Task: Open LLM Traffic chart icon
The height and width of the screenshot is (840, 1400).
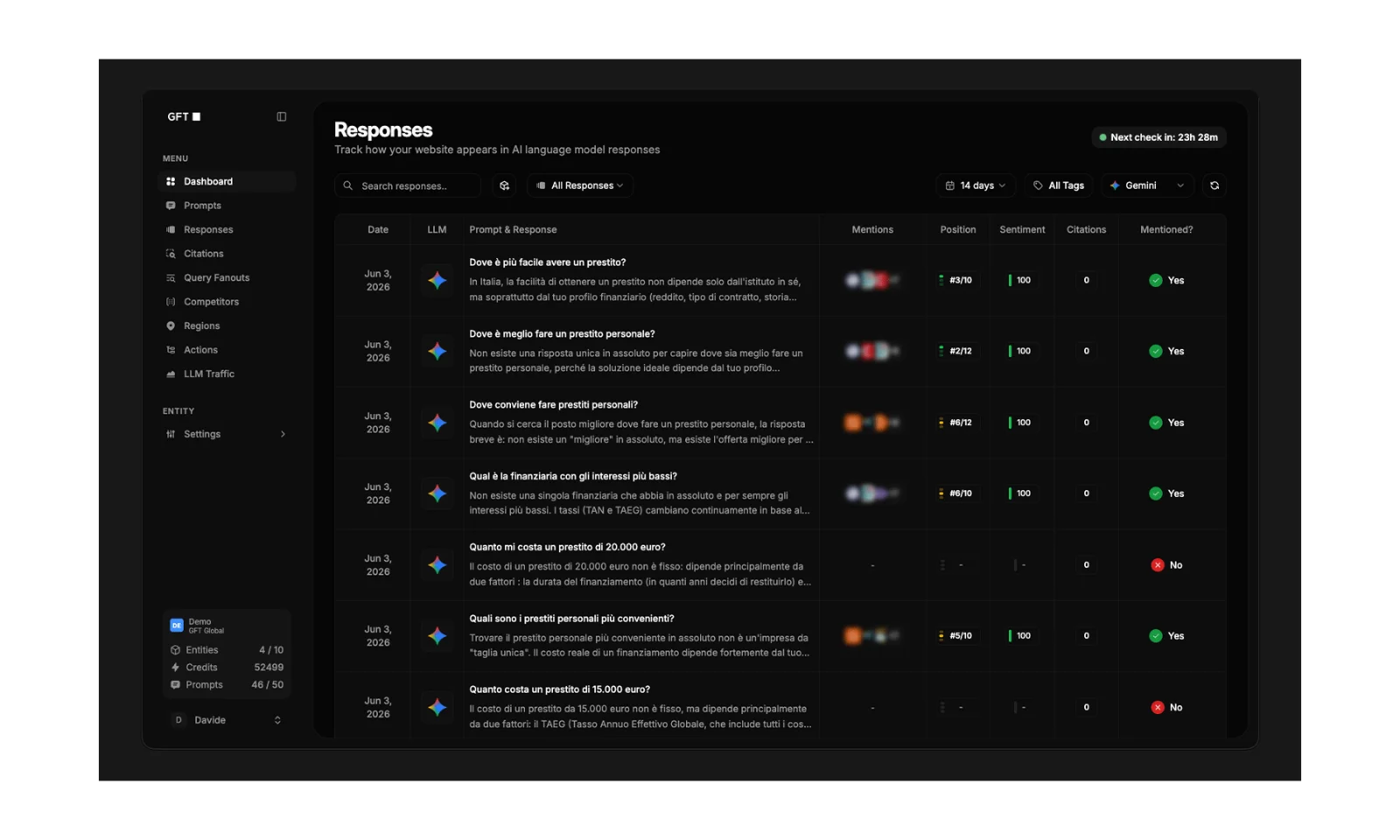Action: 171,374
